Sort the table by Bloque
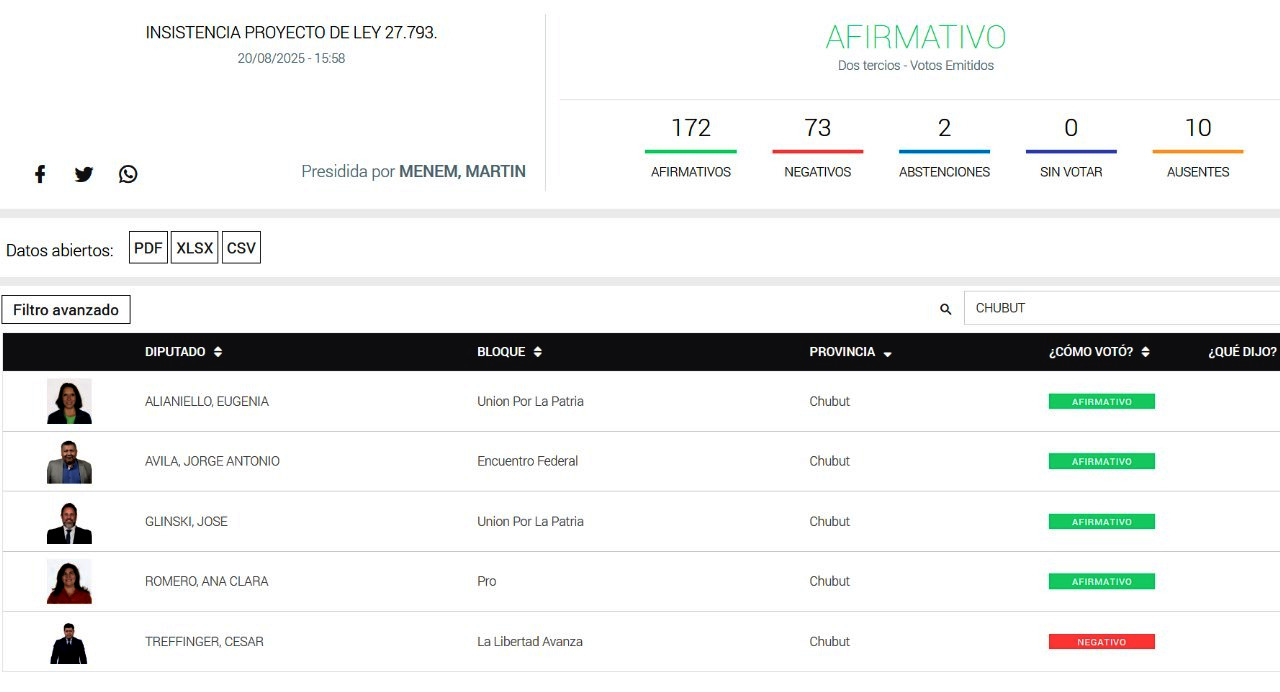 [538, 352]
